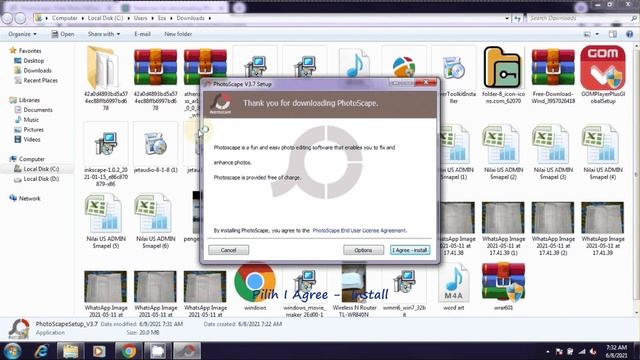Show hidden tray icons arrow
640x360 pixels.
pyautogui.click(x=547, y=351)
